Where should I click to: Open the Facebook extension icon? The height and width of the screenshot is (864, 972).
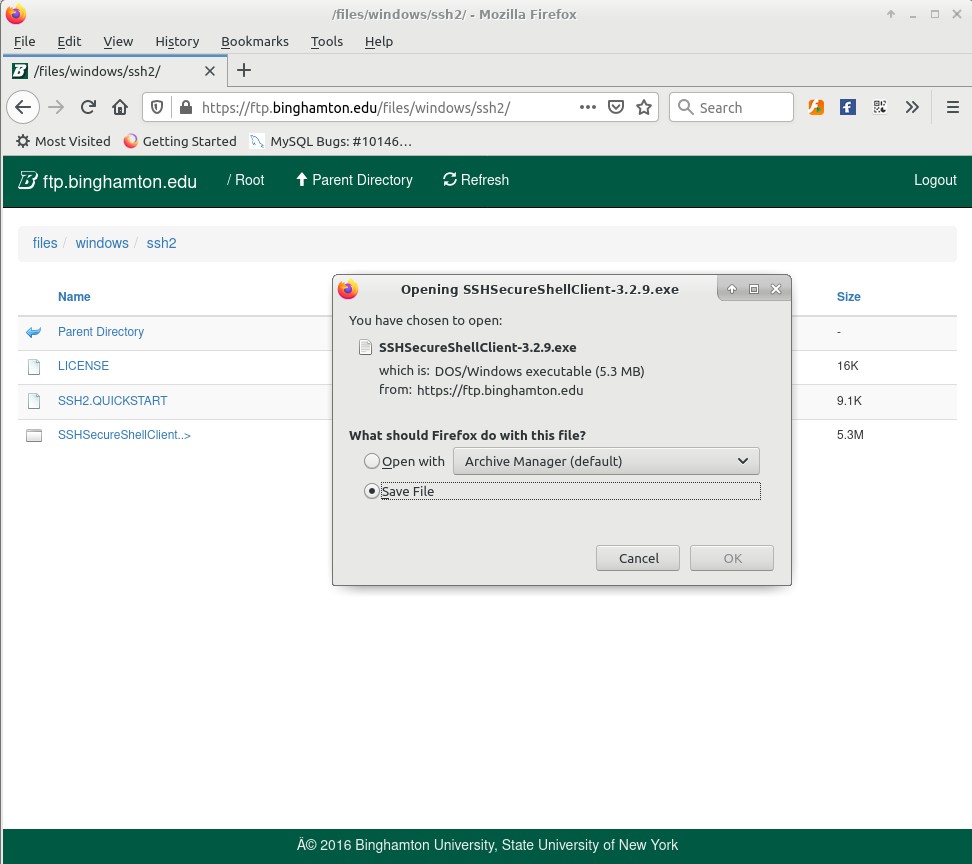click(847, 107)
